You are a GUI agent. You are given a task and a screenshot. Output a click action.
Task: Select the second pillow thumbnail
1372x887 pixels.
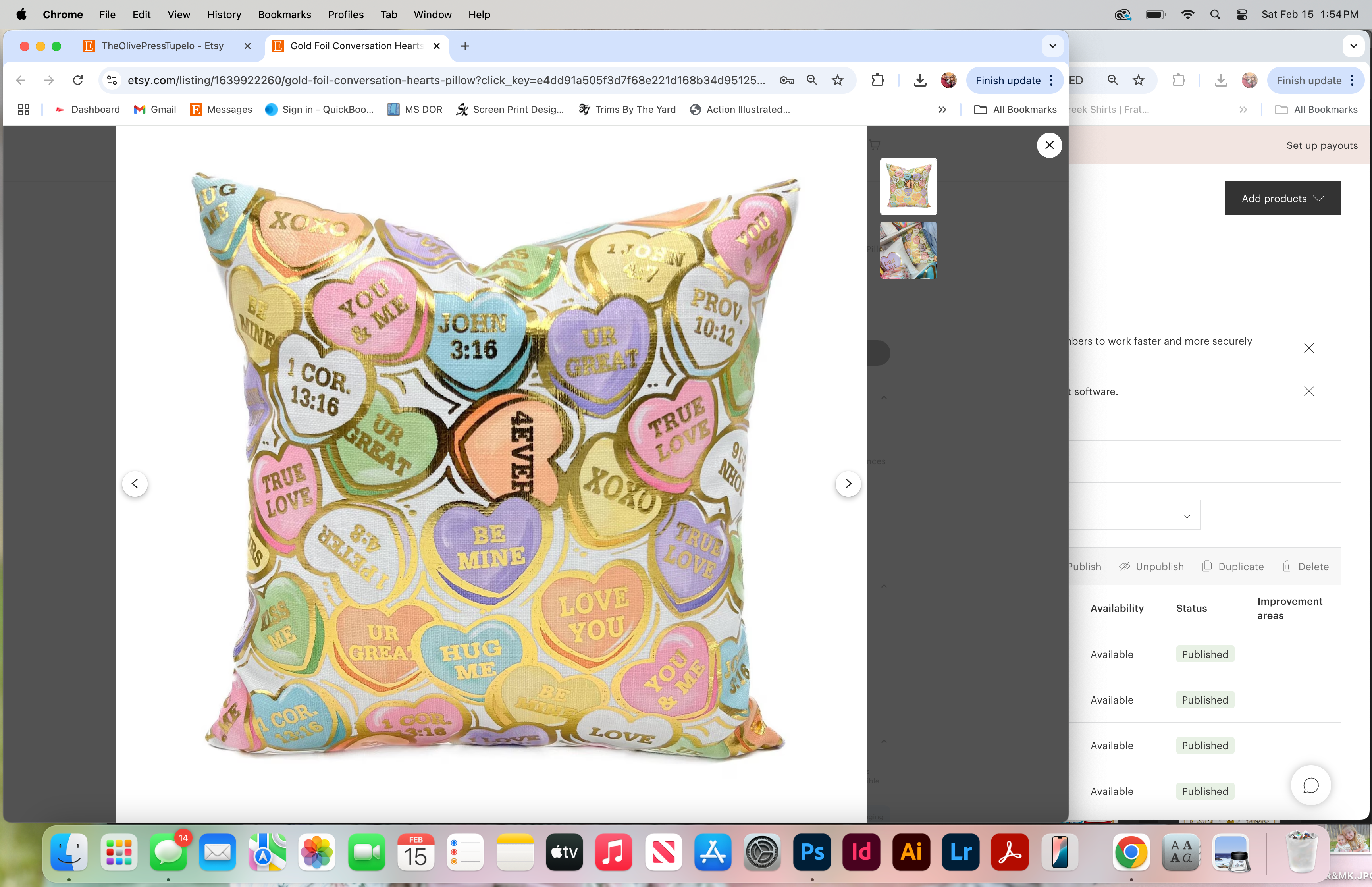908,251
